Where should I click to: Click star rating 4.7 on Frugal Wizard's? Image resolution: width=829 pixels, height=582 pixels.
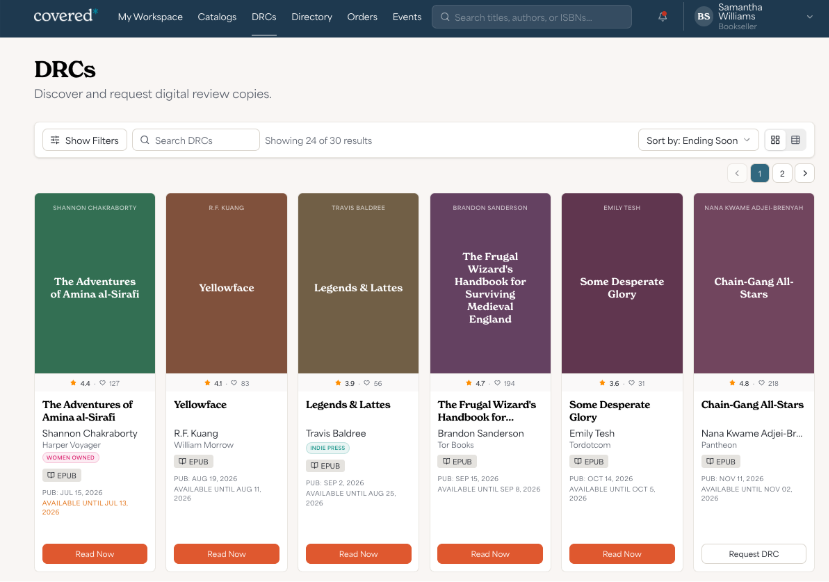point(475,383)
